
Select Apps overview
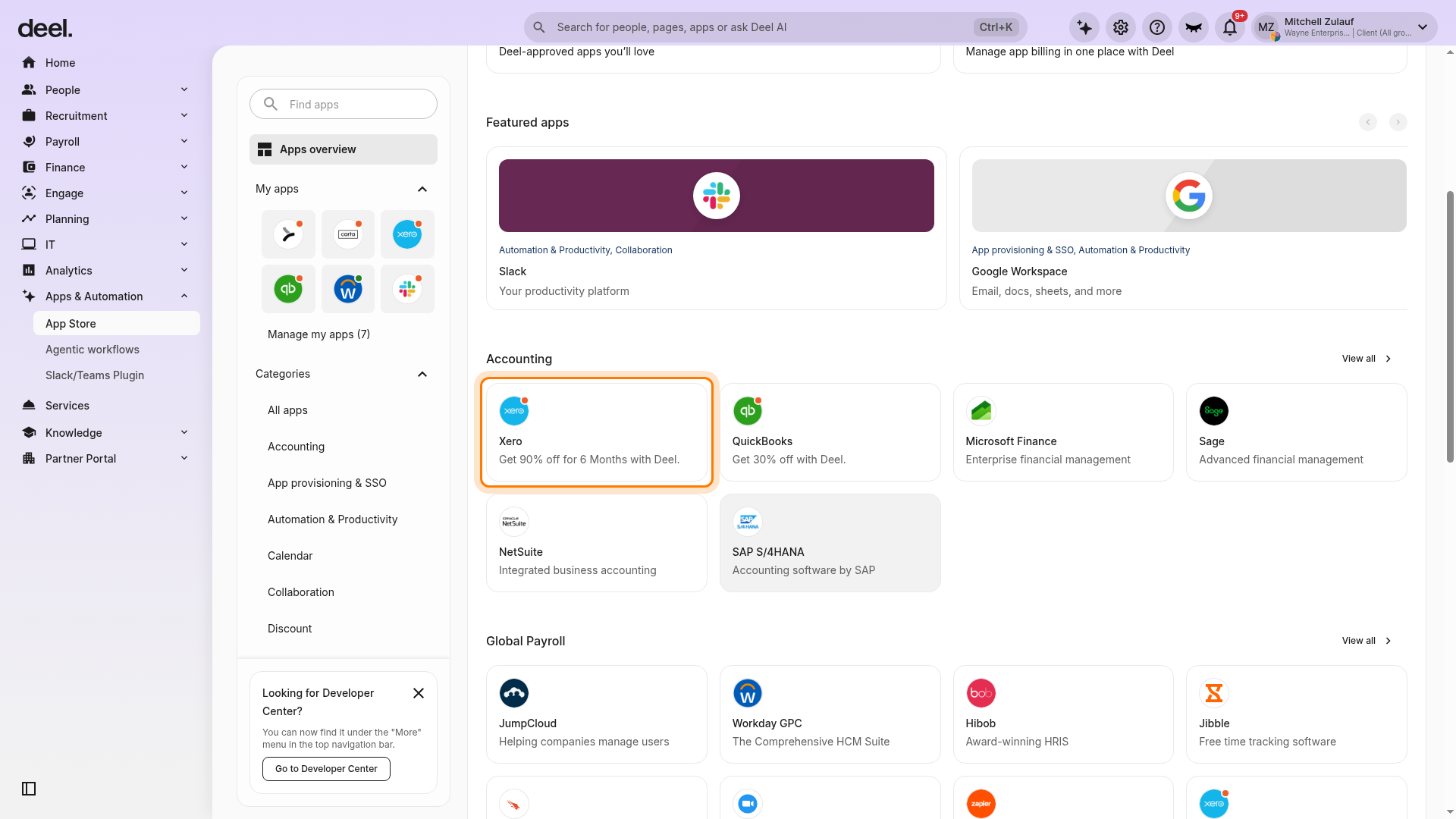344,149
